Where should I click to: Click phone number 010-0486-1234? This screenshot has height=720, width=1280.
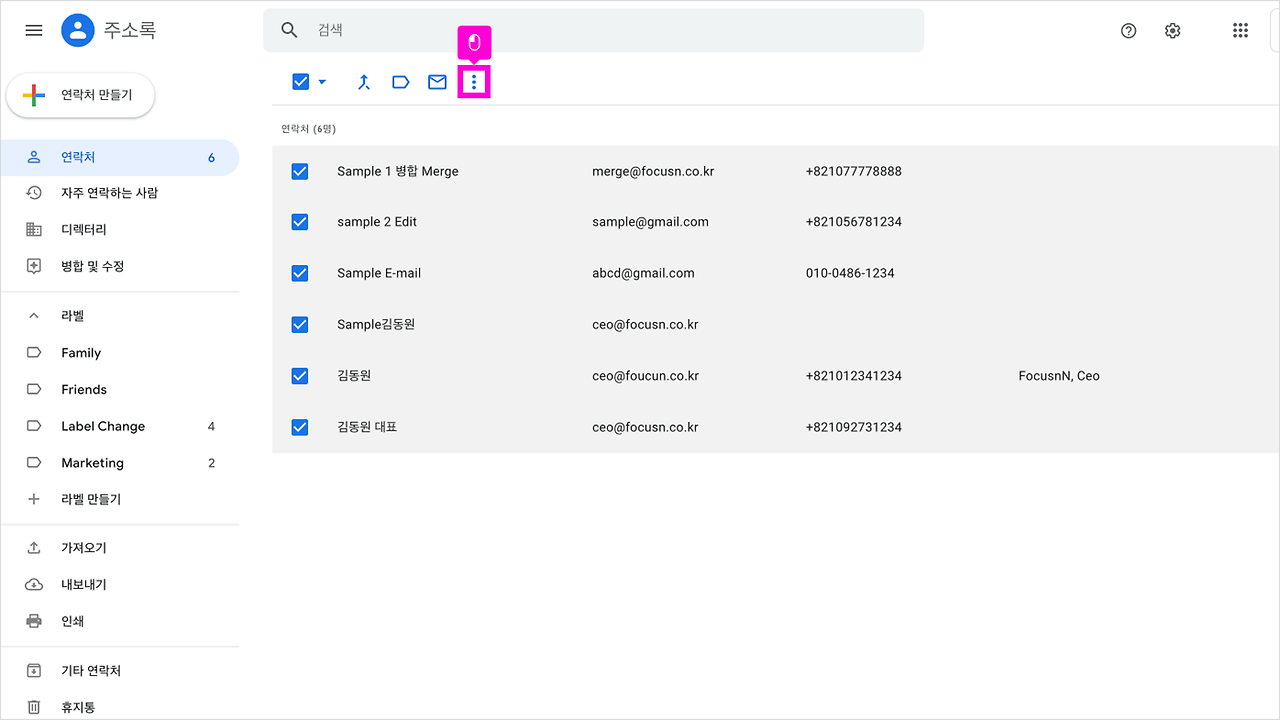(850, 273)
